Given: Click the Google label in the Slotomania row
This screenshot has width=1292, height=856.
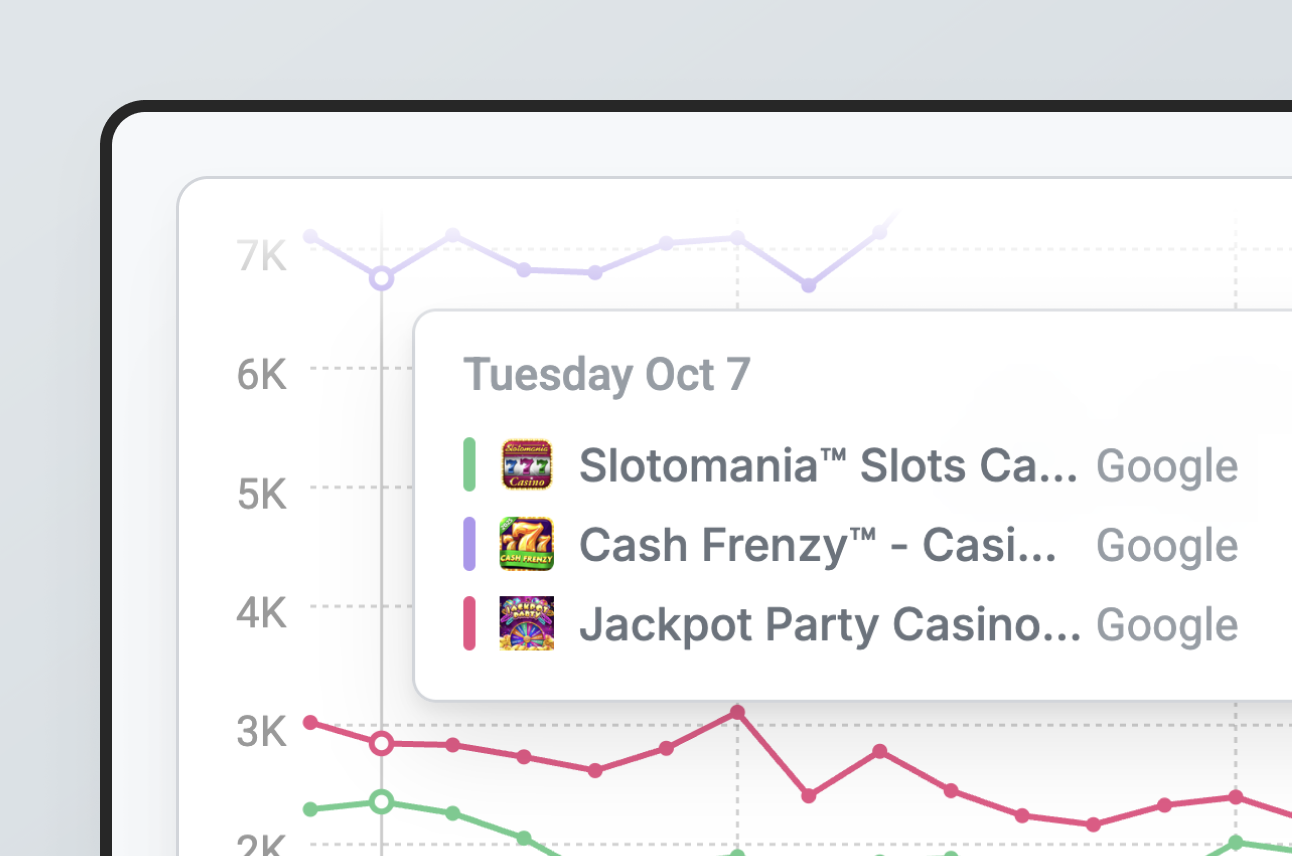Looking at the screenshot, I should 1167,466.
